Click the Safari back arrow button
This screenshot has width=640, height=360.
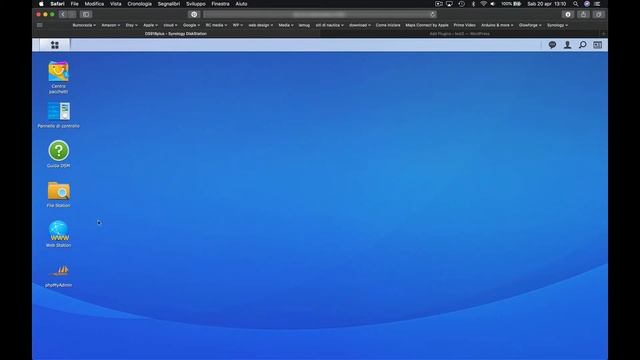point(62,14)
